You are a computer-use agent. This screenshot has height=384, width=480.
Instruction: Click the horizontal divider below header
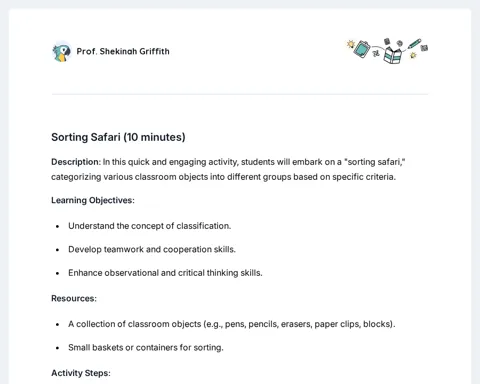[240, 94]
